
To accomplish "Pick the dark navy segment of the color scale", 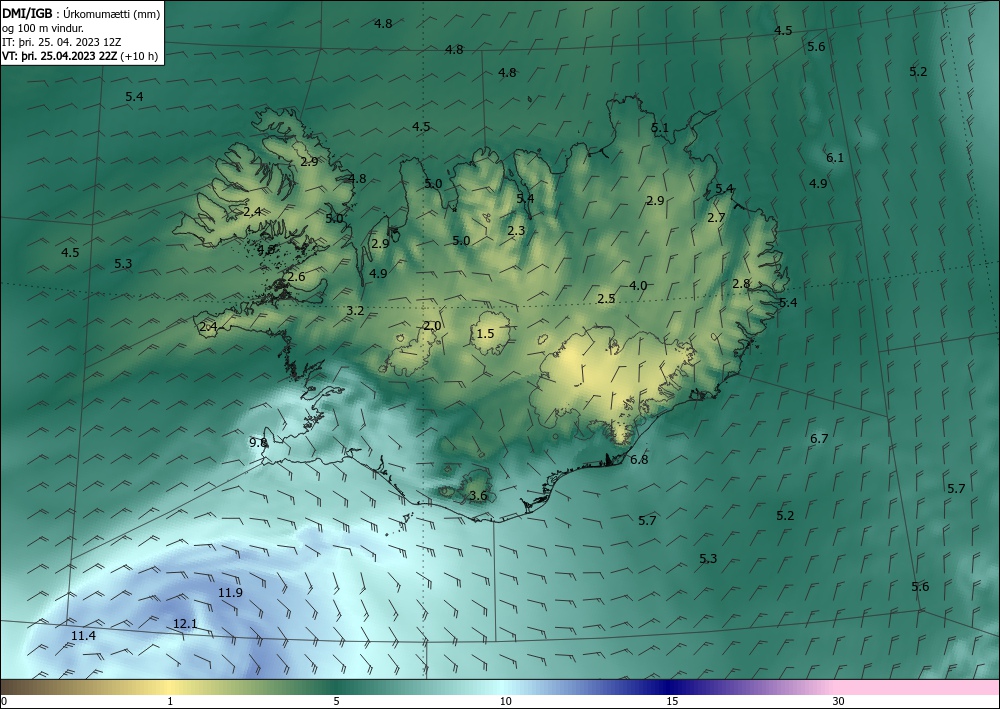I will 666,687.
